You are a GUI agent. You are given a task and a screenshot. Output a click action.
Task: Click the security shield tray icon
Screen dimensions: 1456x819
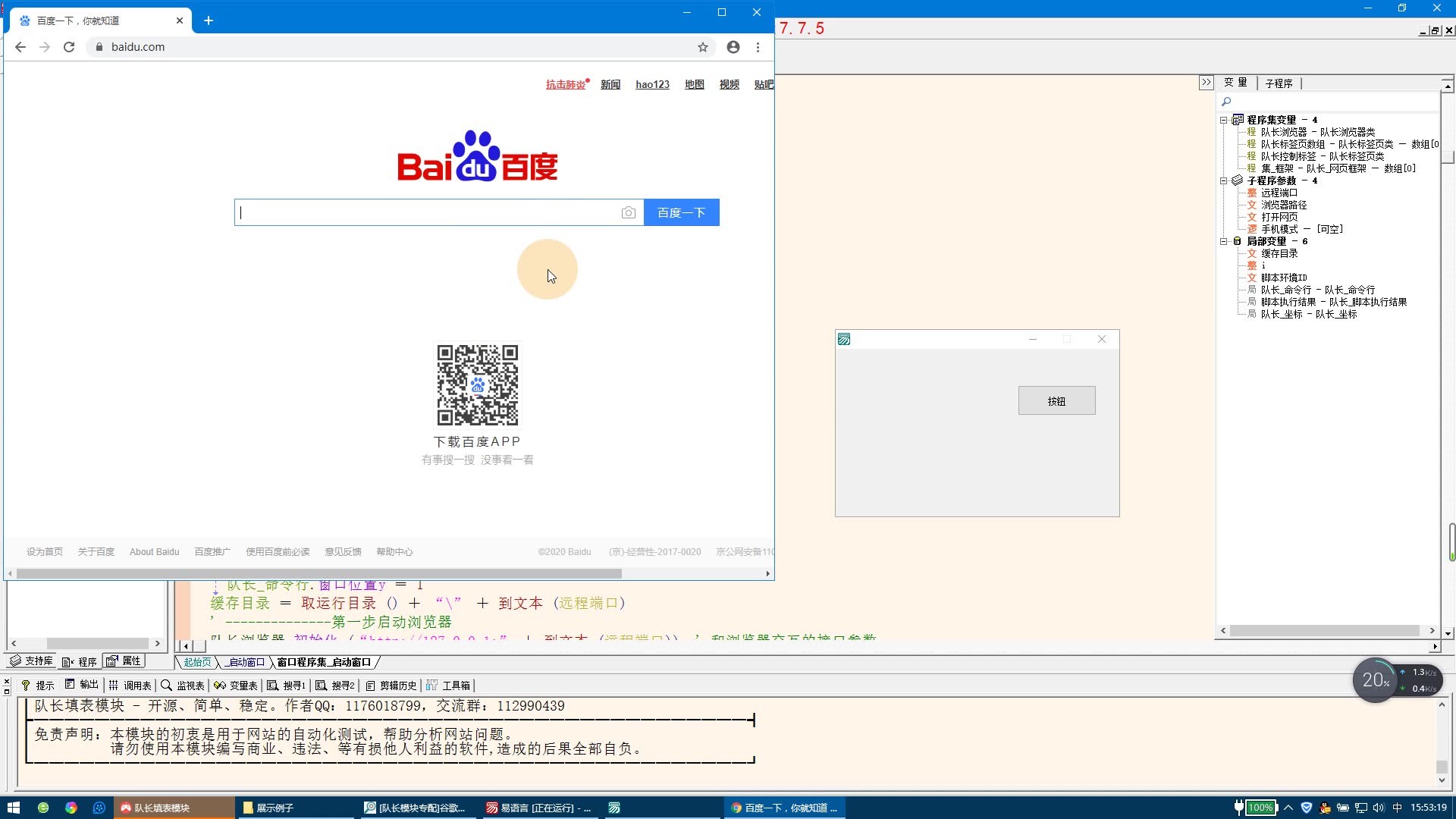tap(1307, 808)
